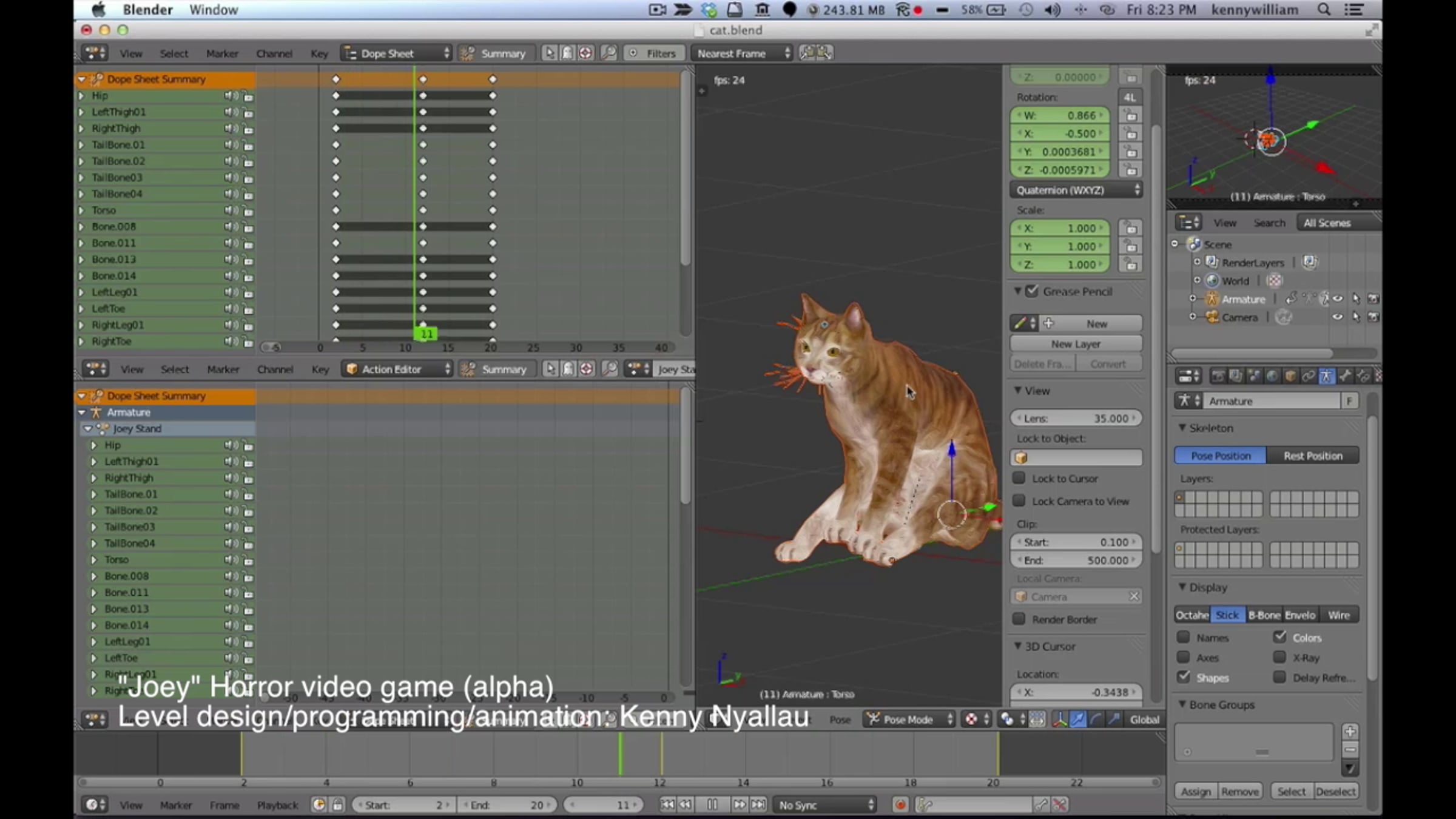Lock the rotation W value
Screen dimensions: 1456x819
coord(1131,115)
